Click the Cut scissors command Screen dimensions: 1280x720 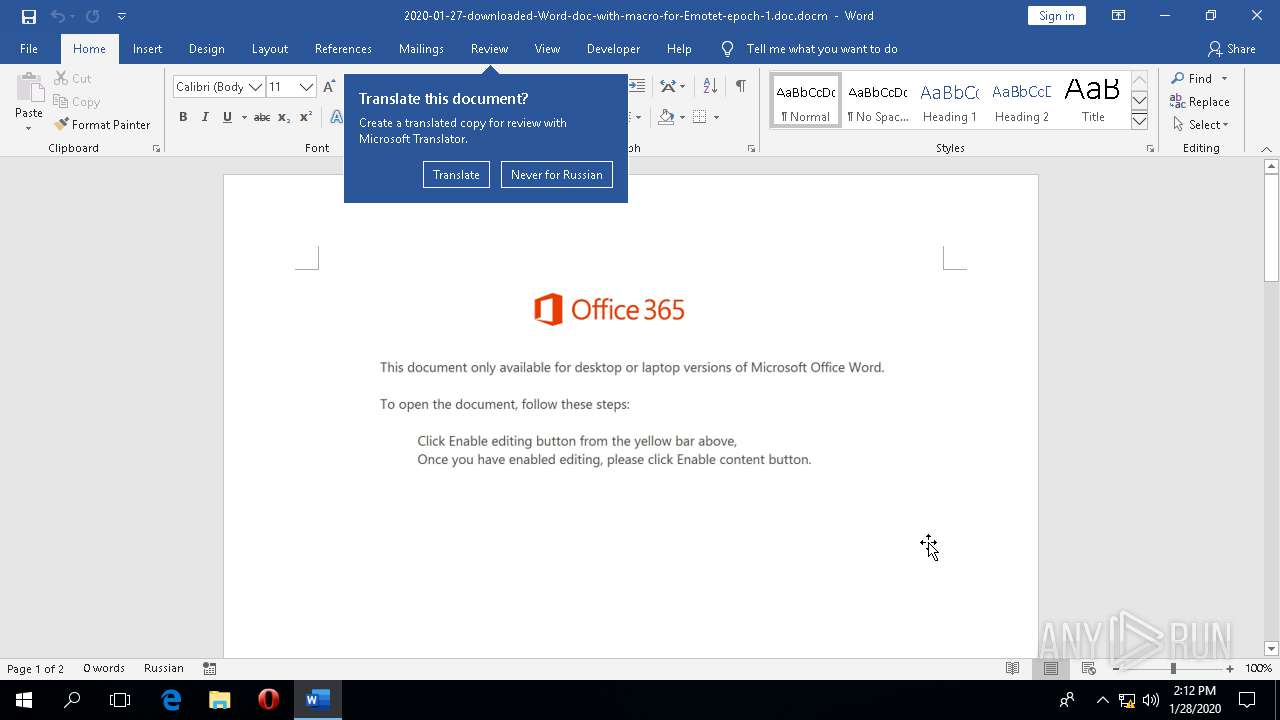[72, 78]
